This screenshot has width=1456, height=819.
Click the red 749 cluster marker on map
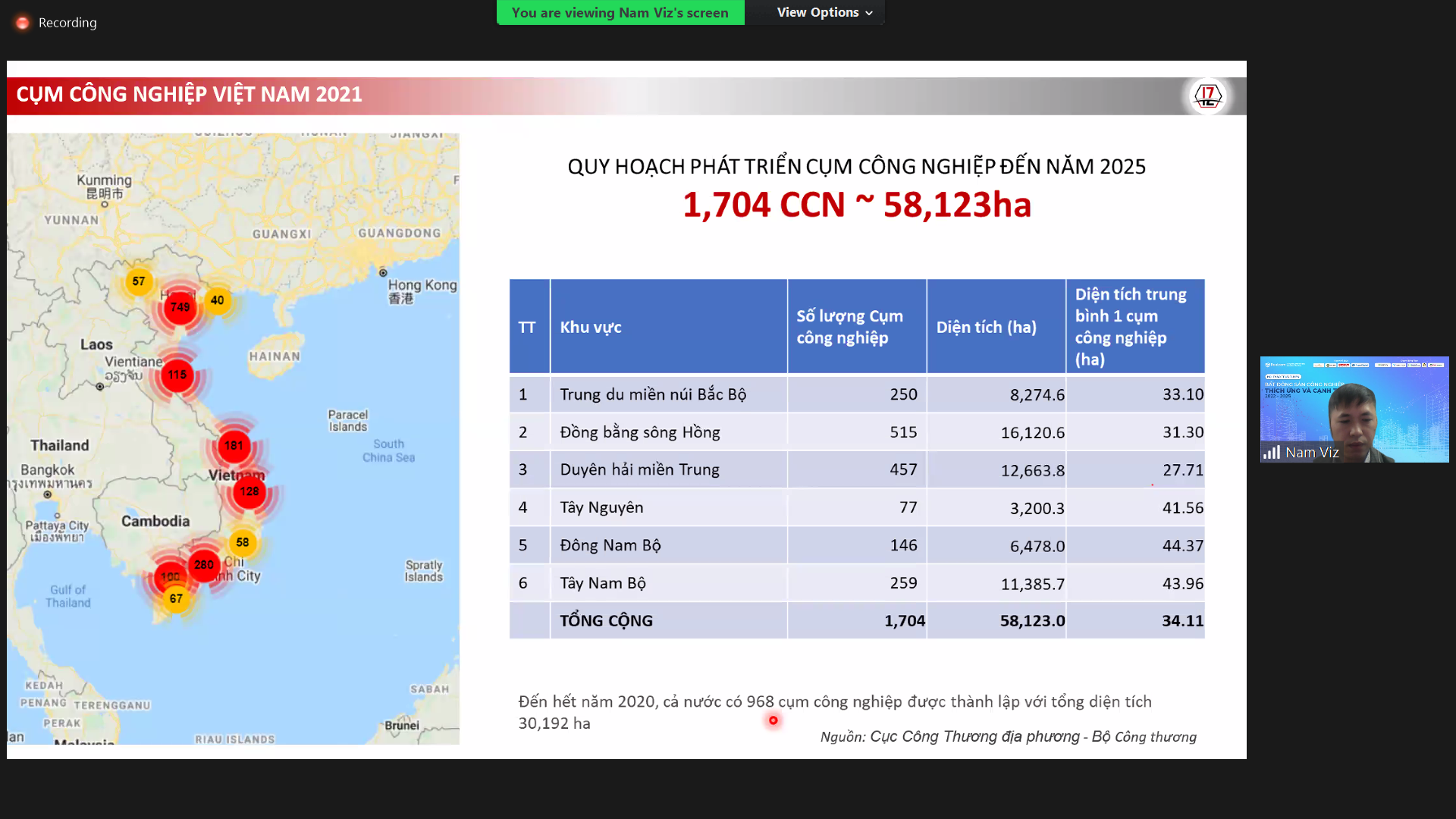tap(180, 307)
